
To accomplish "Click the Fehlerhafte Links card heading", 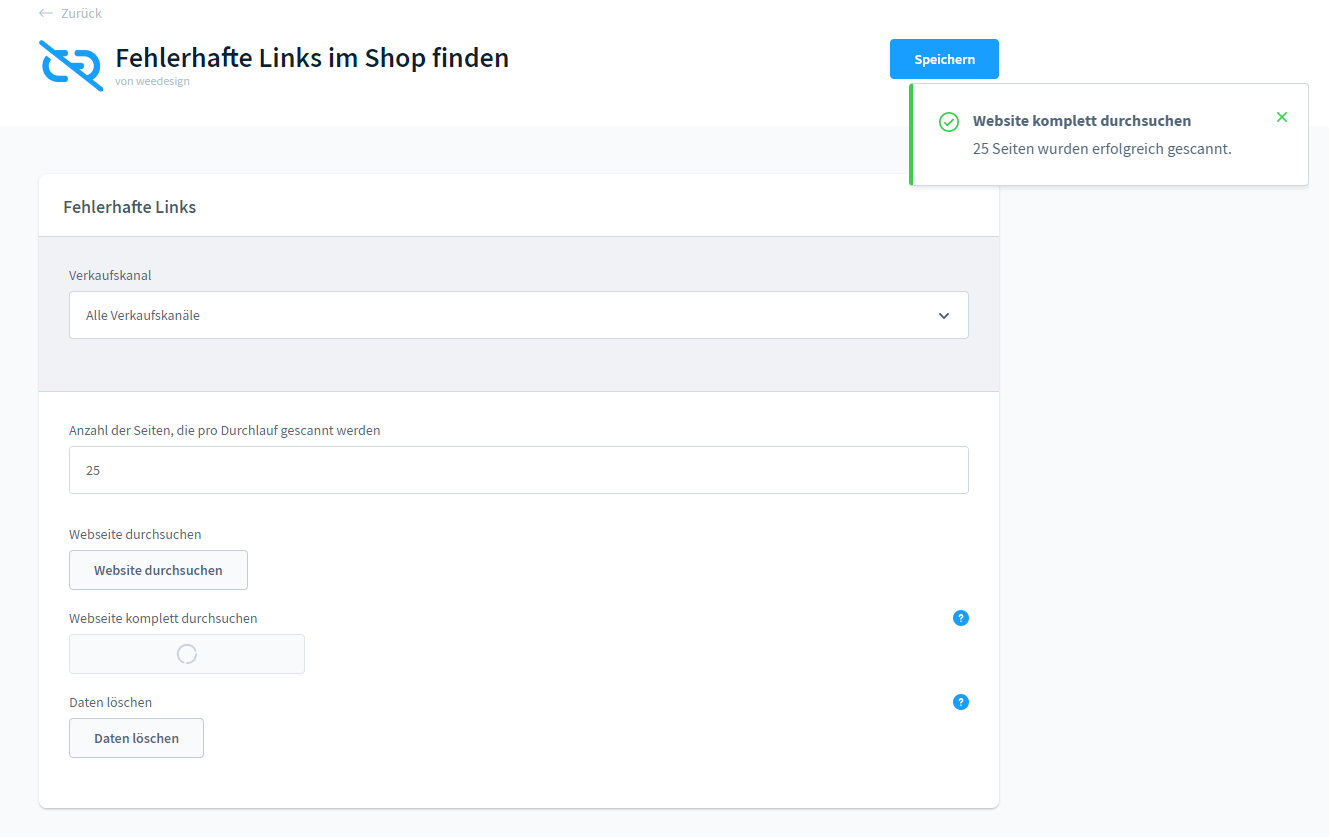I will (x=130, y=207).
